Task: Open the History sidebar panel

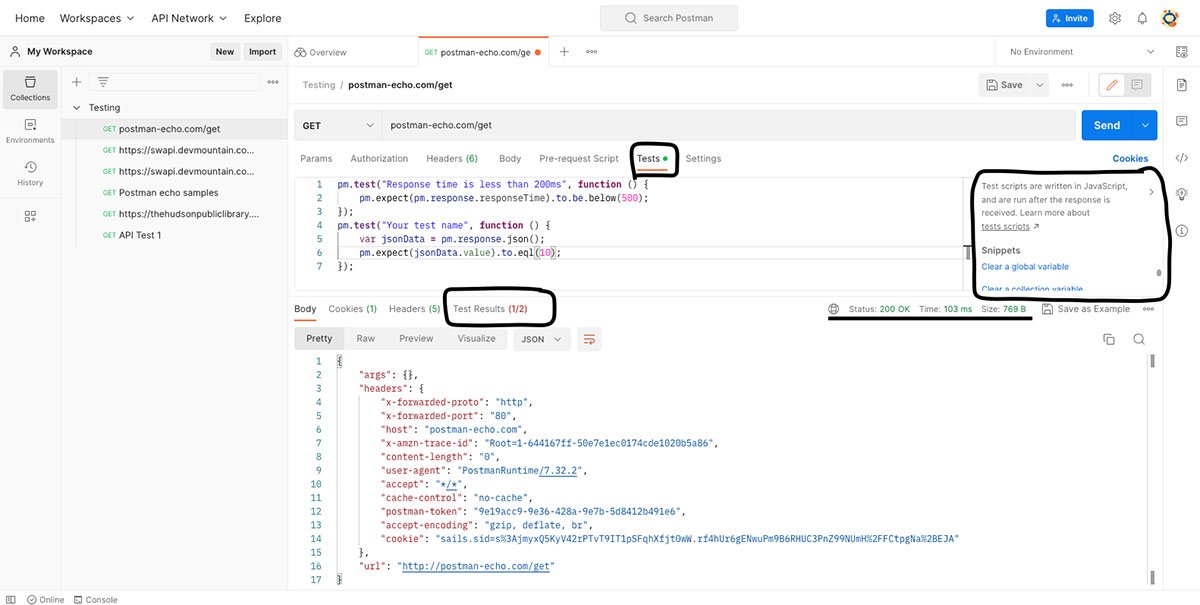Action: [30, 174]
